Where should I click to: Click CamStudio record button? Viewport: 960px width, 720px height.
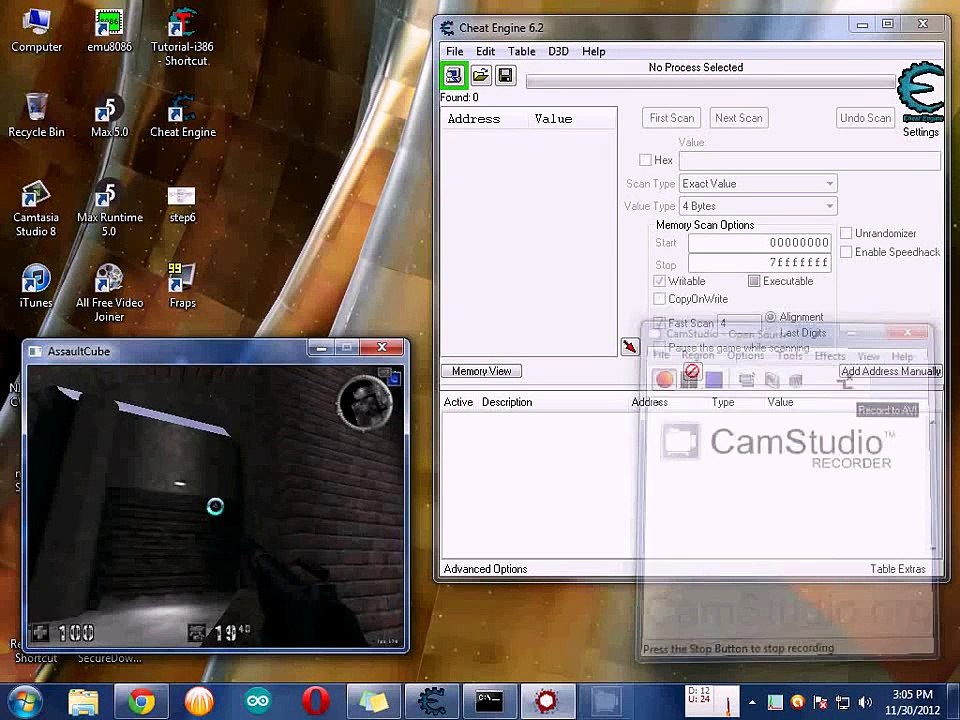(x=664, y=380)
